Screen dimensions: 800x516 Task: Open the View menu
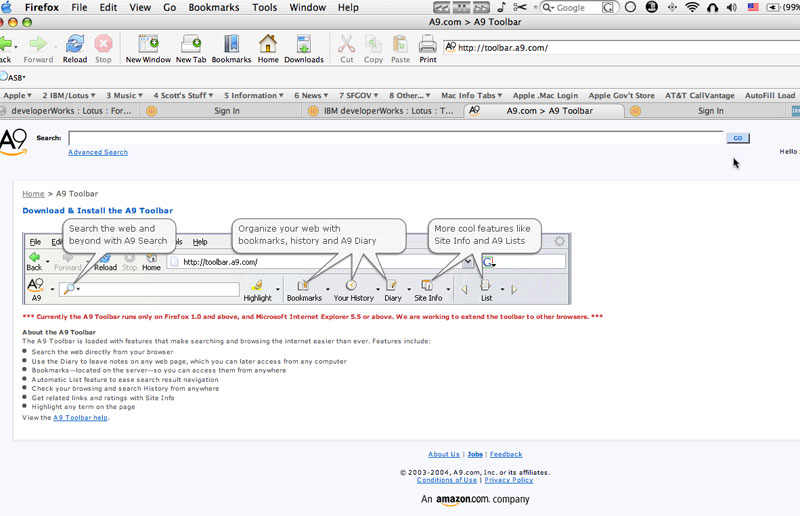point(140,7)
